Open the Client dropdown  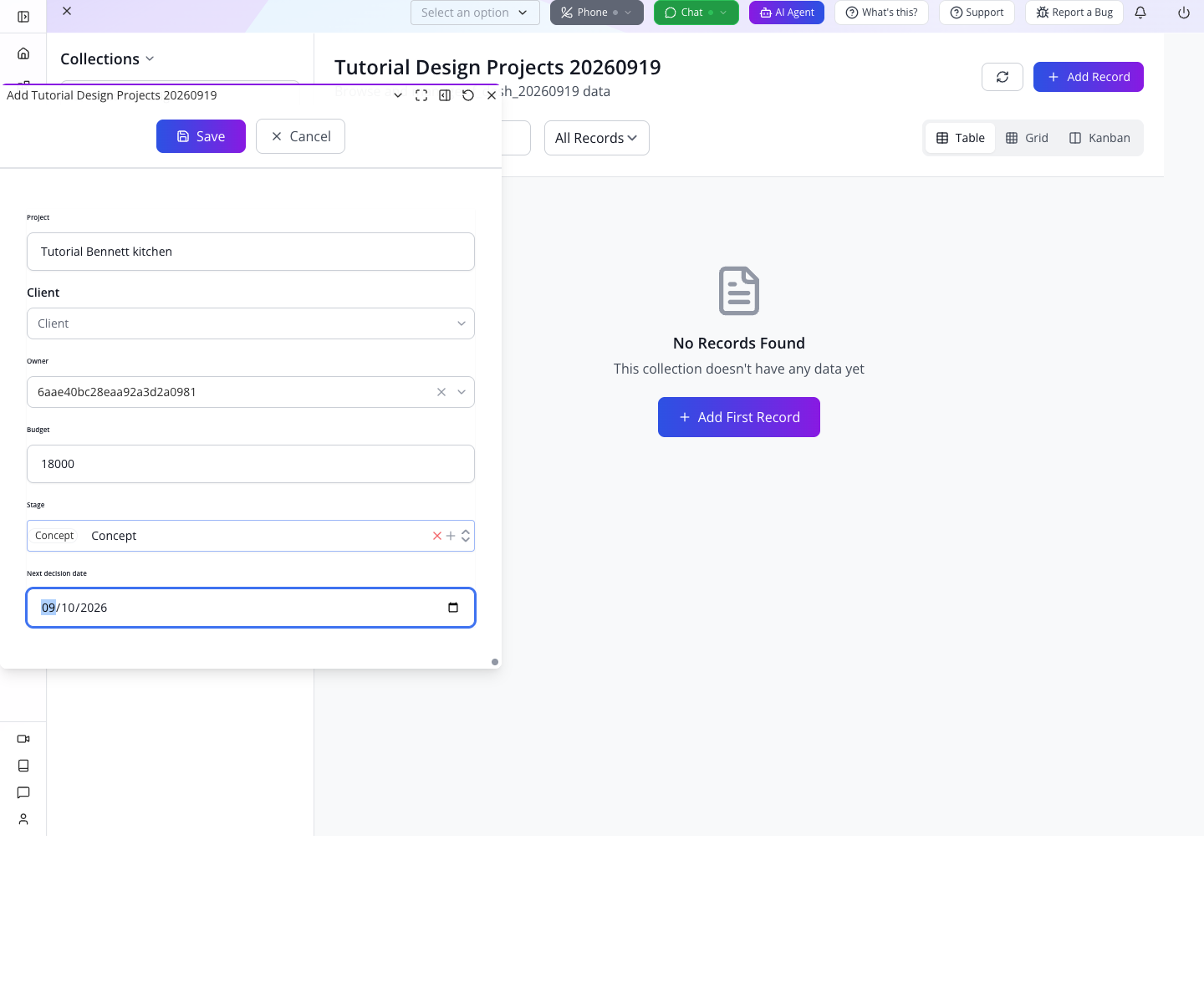[251, 323]
